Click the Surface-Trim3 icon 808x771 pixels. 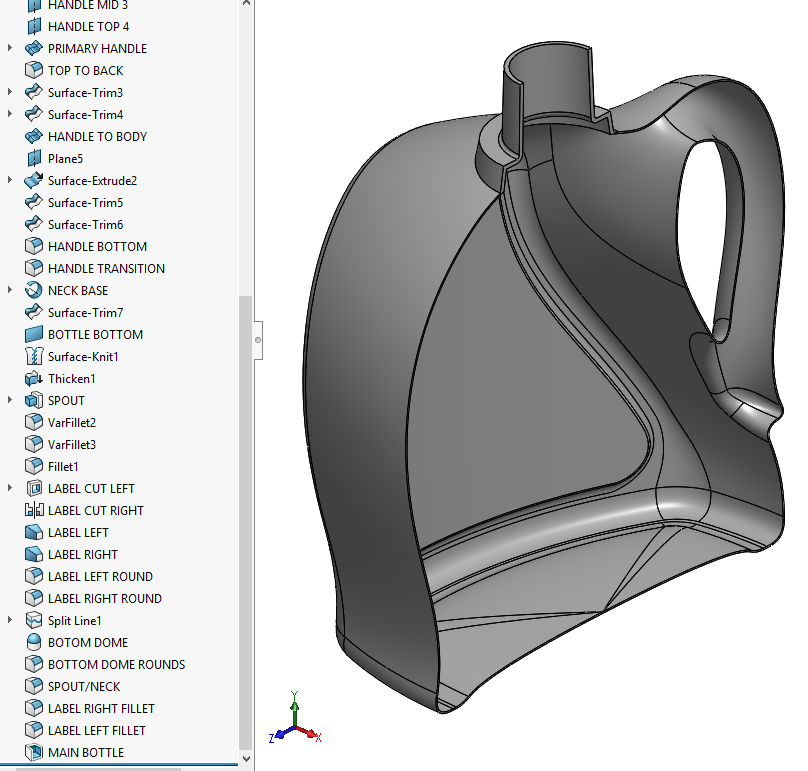(33, 93)
